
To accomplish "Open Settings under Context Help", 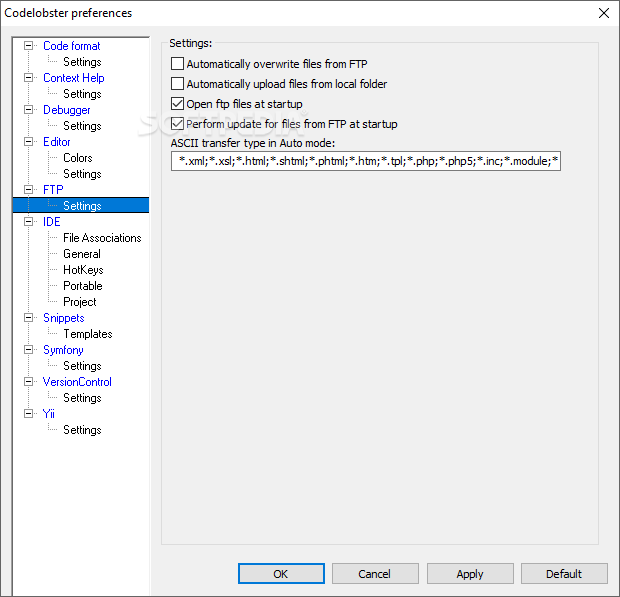I will click(x=82, y=94).
